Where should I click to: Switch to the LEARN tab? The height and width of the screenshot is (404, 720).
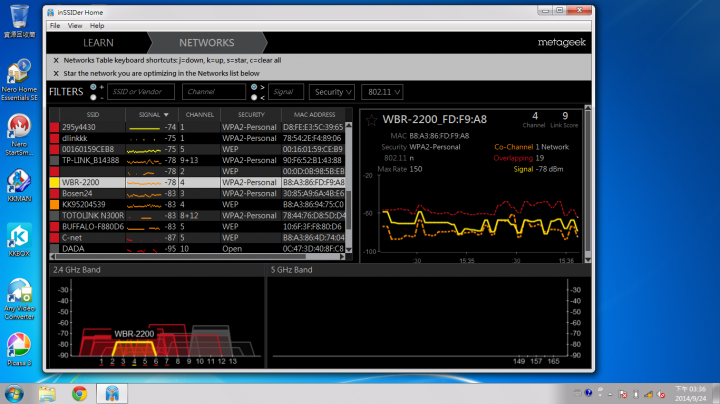coord(98,43)
